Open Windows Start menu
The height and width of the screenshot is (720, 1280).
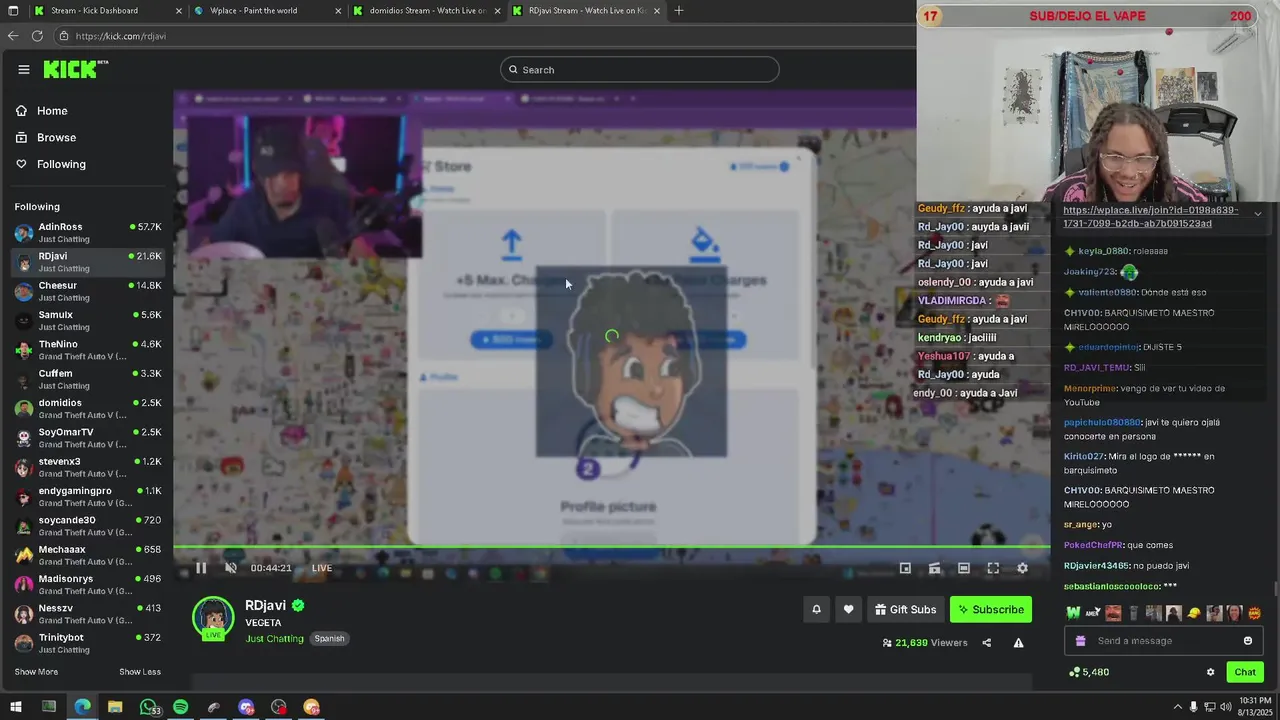pyautogui.click(x=15, y=707)
